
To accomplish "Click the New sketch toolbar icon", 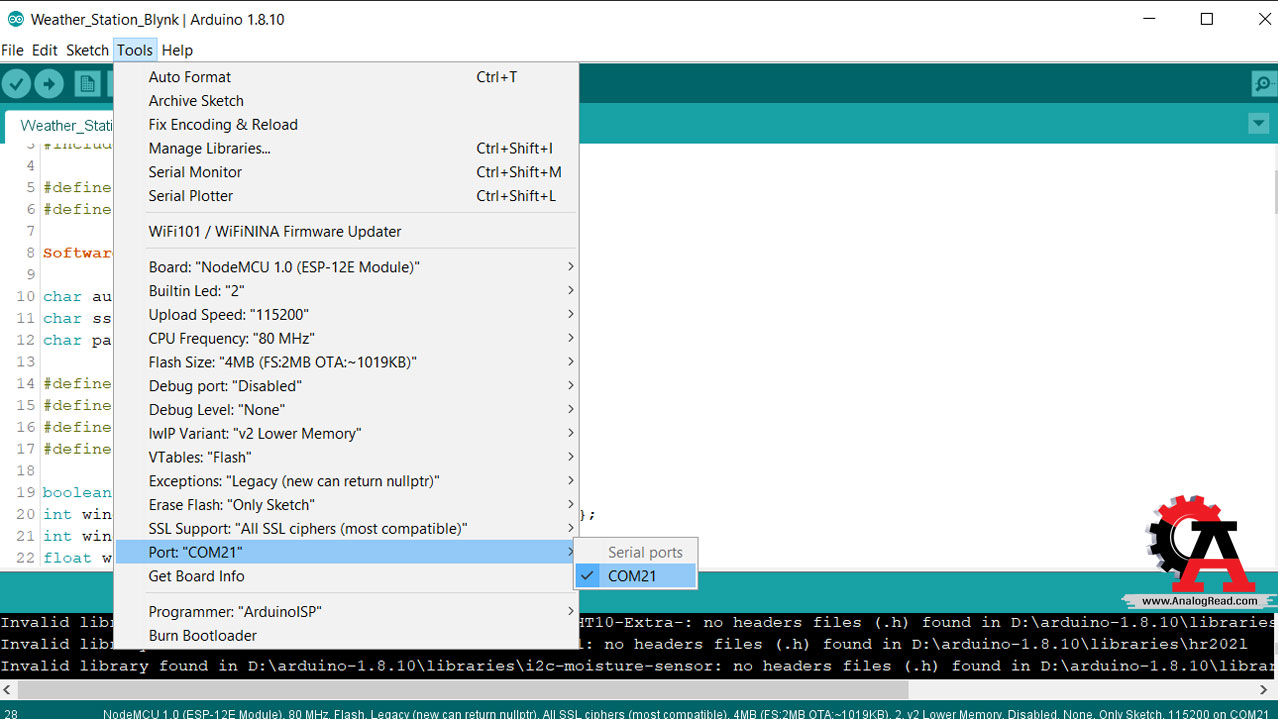I will (x=87, y=84).
